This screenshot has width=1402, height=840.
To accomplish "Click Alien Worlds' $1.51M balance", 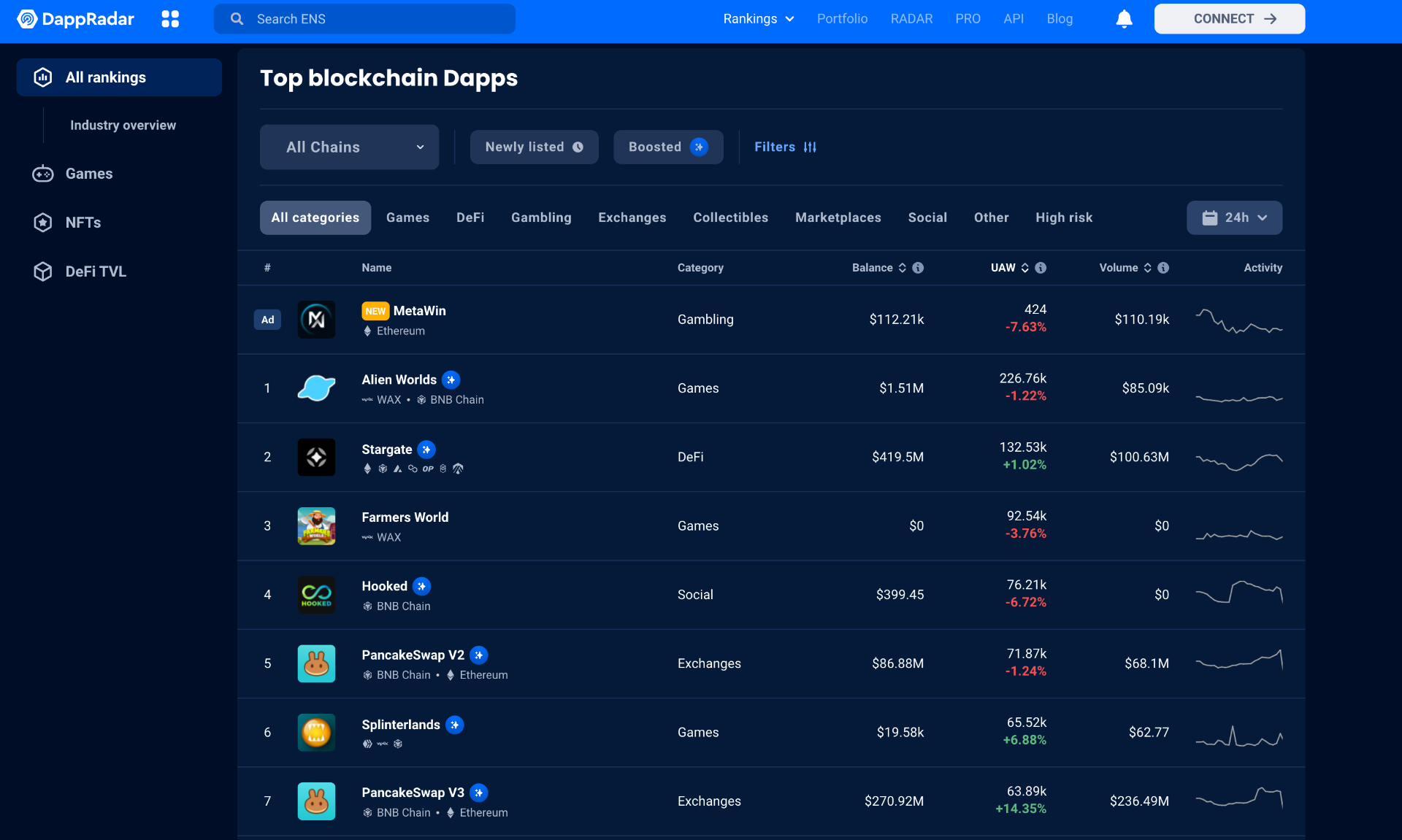I will 901,388.
